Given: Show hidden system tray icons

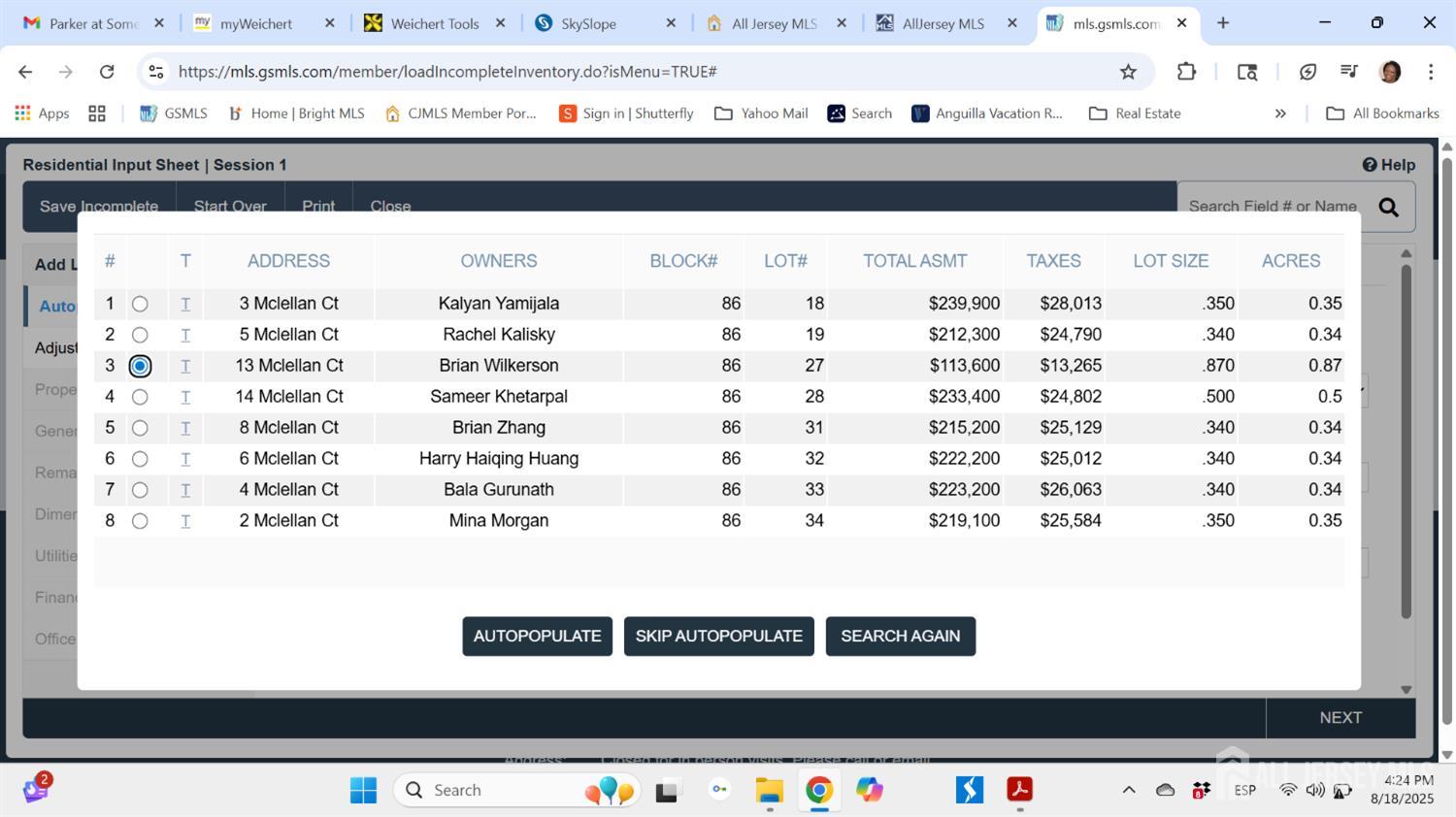Looking at the screenshot, I should click(x=1129, y=790).
